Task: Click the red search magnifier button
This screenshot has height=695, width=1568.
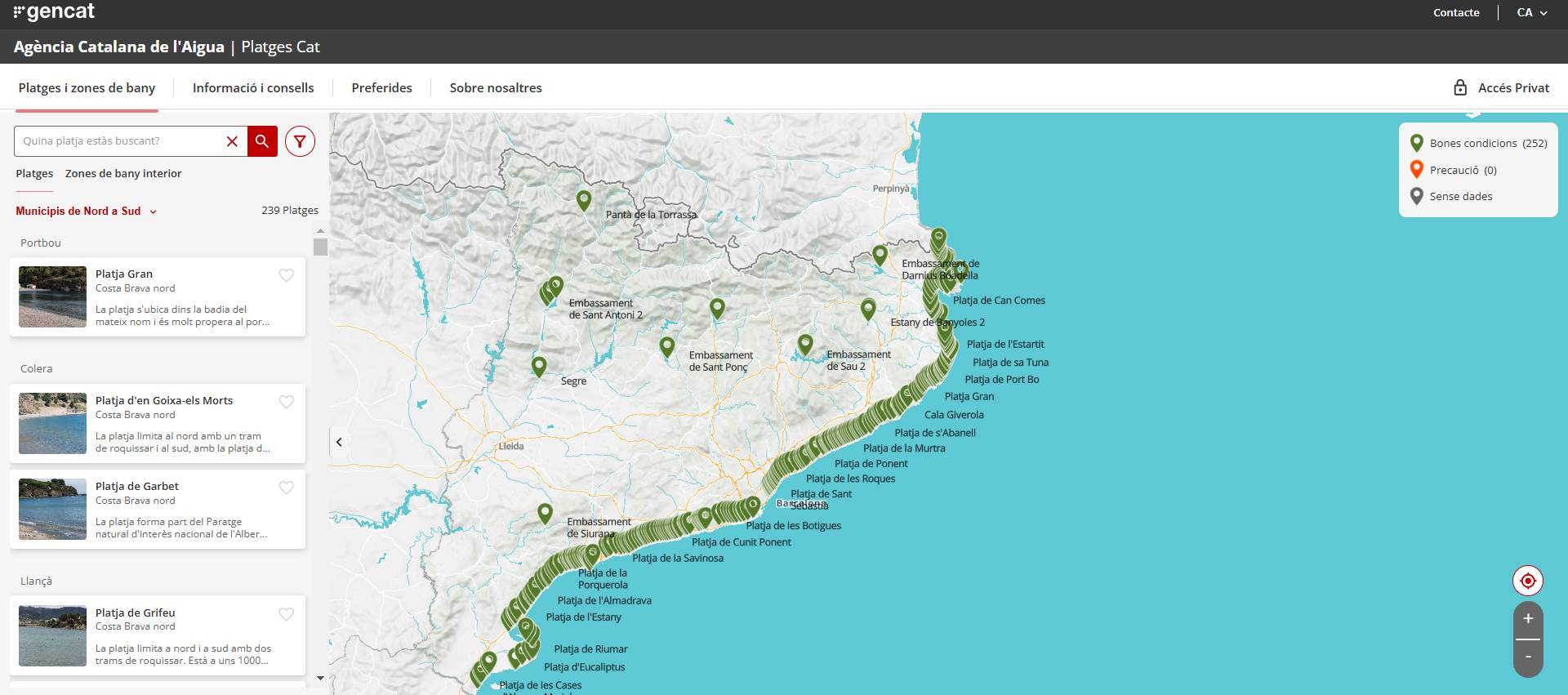Action: click(262, 141)
